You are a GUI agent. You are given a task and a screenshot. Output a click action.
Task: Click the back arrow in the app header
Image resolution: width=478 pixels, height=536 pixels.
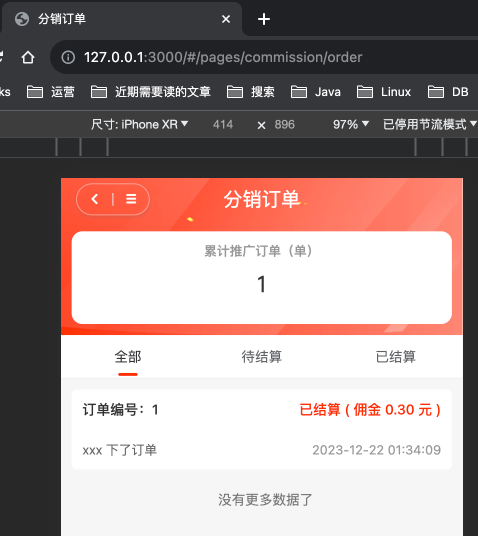(95, 199)
